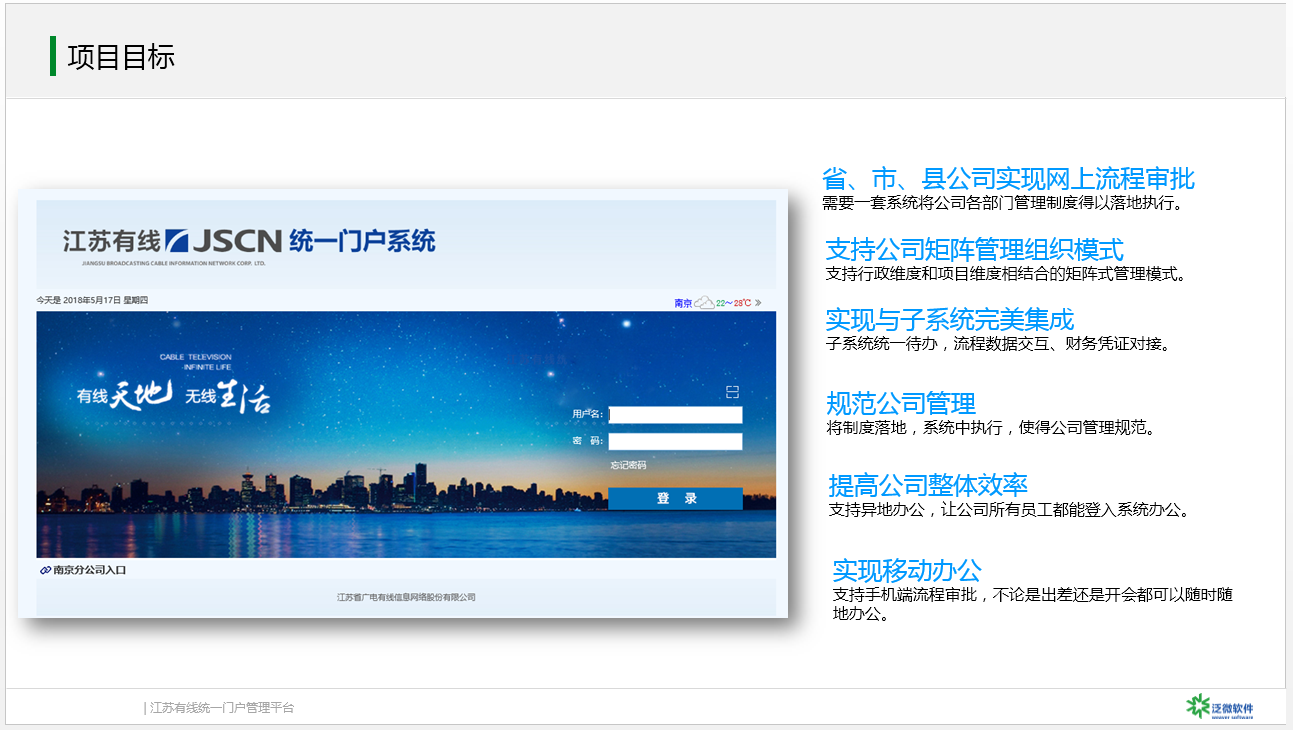1293x730 pixels.
Task: Click heading 支持公司矩阵管理组织模式
Action: (x=974, y=249)
